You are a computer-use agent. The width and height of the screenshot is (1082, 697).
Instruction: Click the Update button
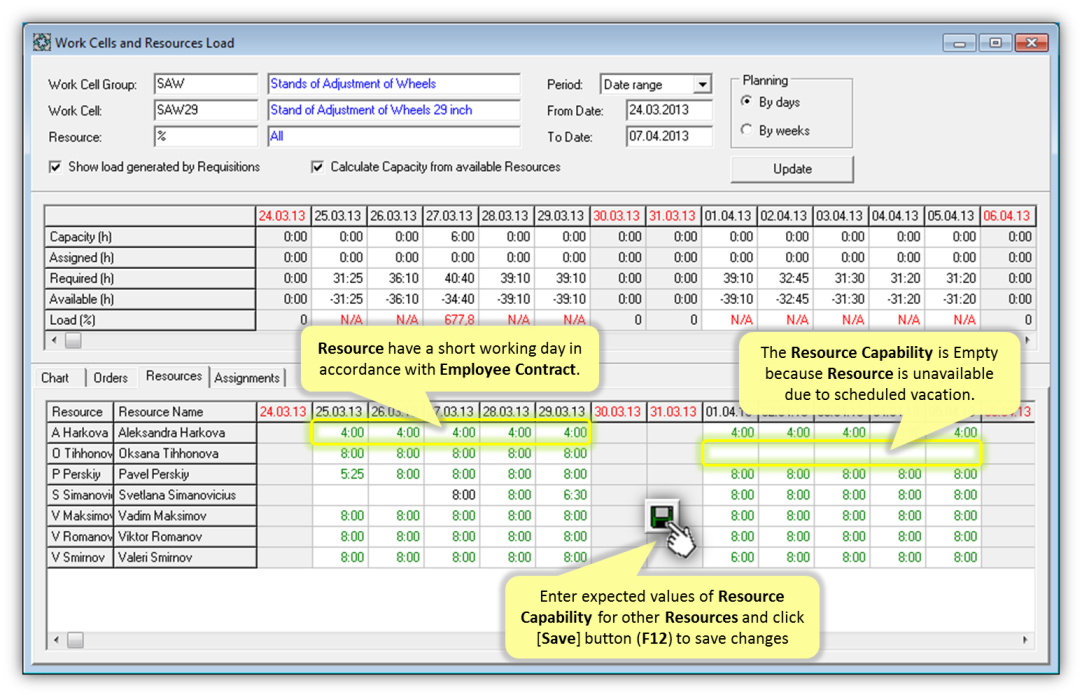tap(792, 169)
